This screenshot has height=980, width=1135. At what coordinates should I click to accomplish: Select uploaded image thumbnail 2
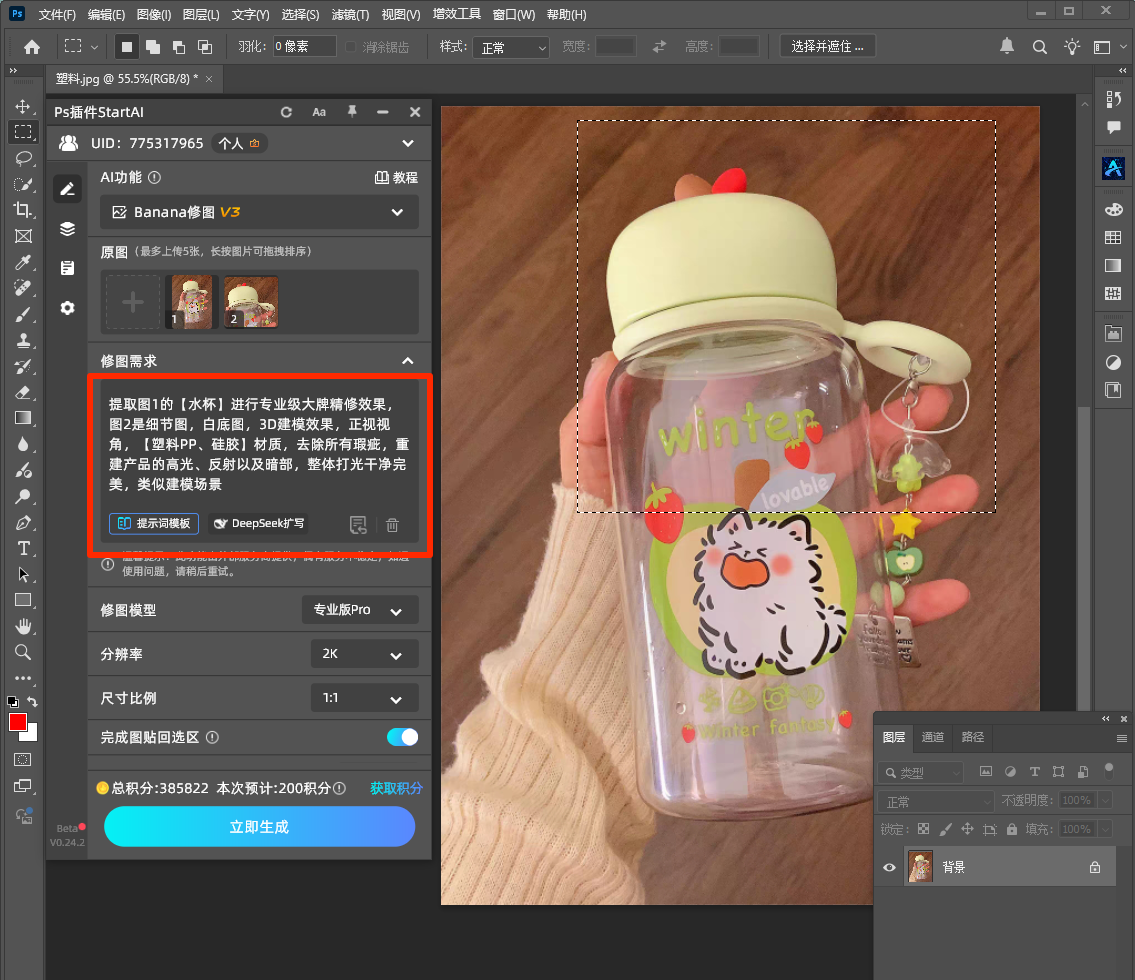pos(250,303)
